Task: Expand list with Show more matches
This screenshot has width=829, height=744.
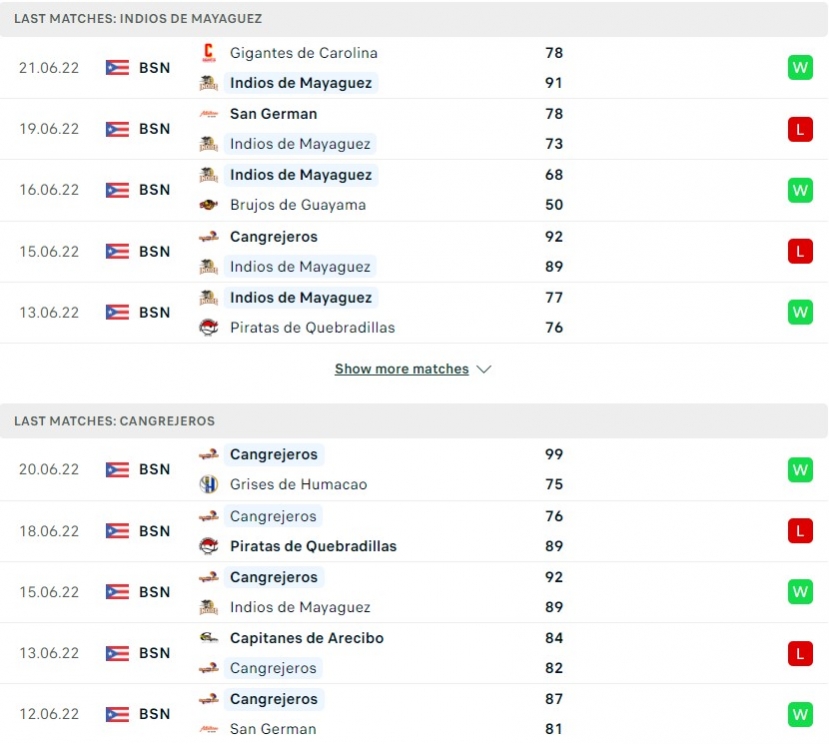Action: click(x=402, y=369)
